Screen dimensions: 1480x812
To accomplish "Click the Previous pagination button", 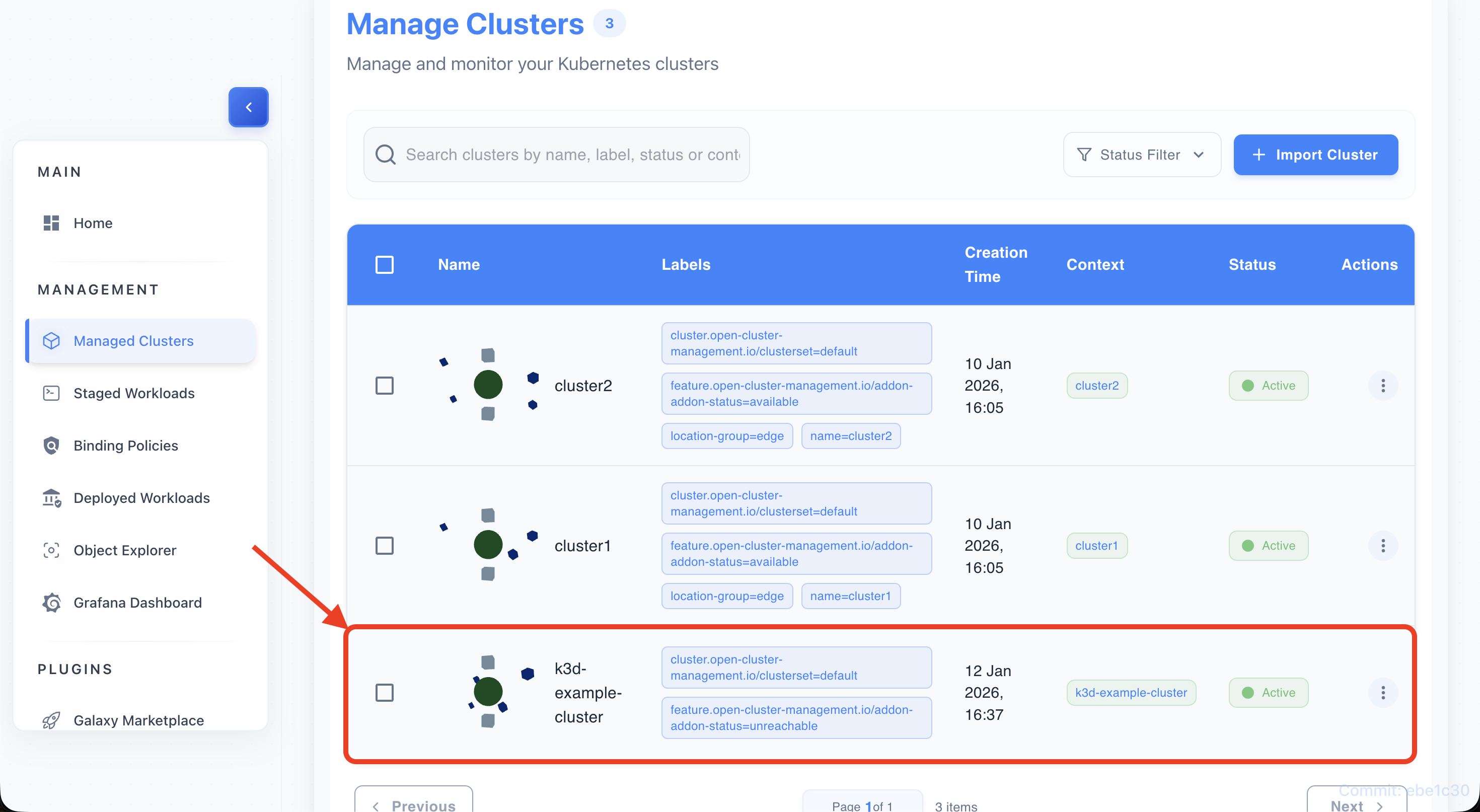I will 414,804.
